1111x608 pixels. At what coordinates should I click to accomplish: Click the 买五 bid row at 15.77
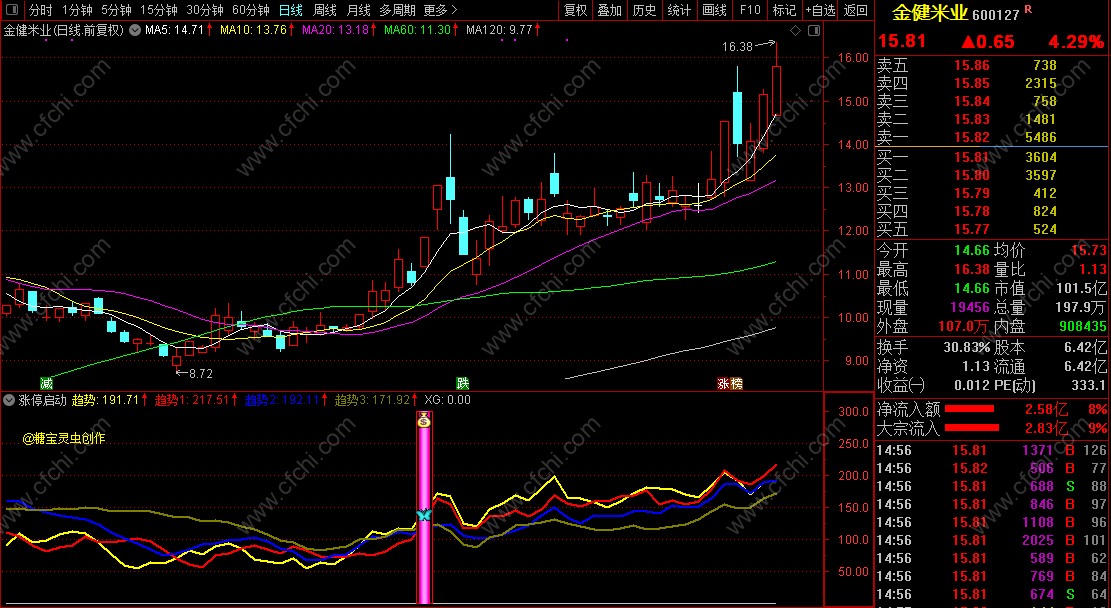(992, 230)
